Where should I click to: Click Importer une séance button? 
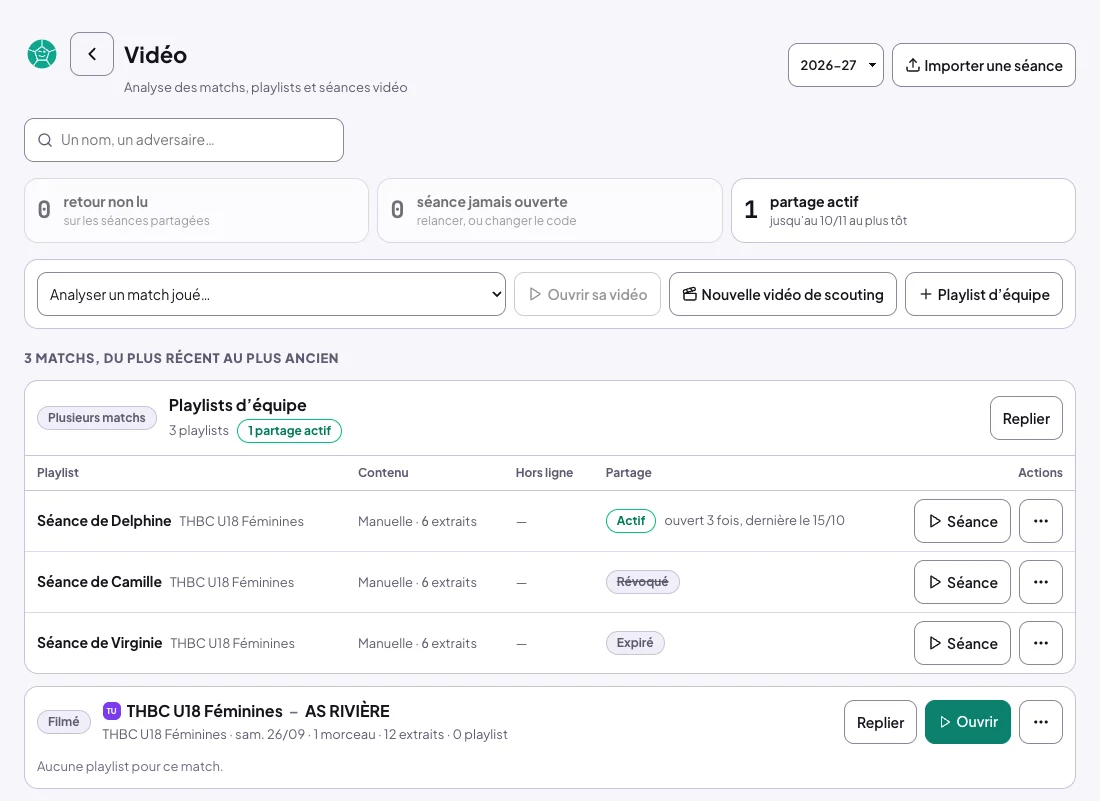tap(984, 65)
